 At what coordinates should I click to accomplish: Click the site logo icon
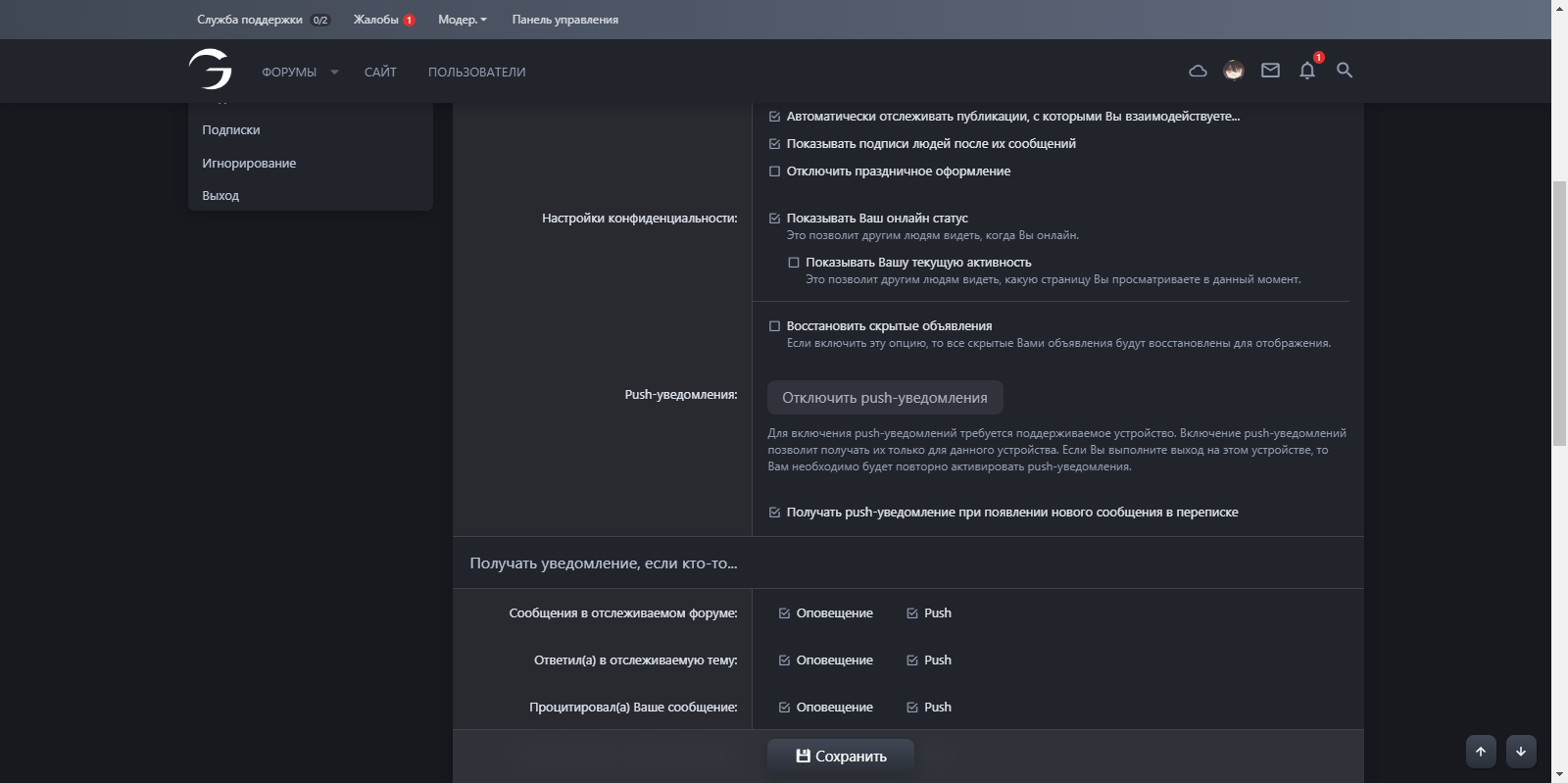(x=210, y=70)
